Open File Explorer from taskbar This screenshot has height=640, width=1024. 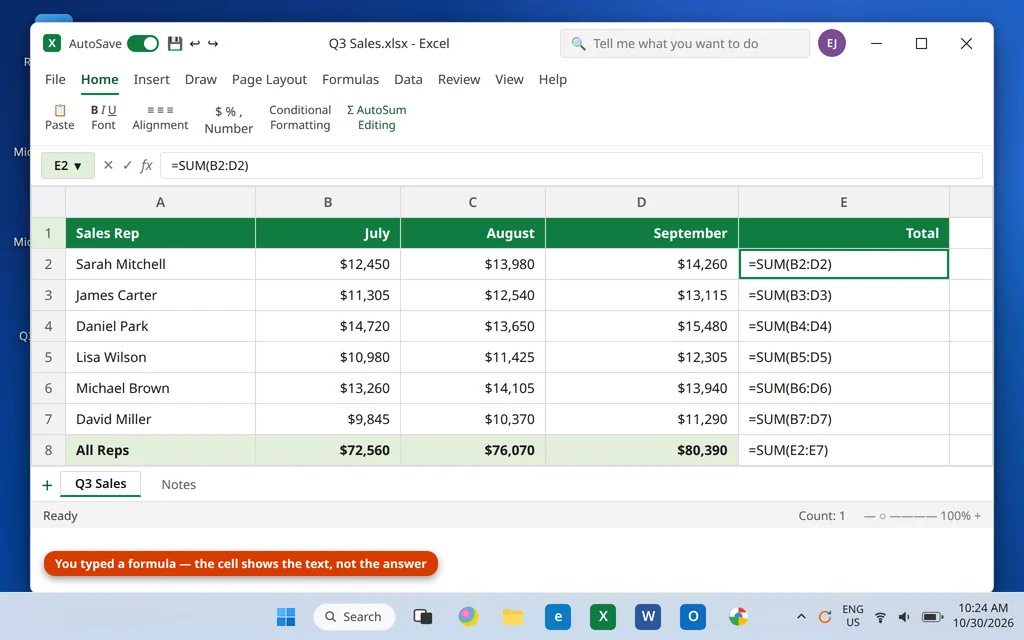513,616
